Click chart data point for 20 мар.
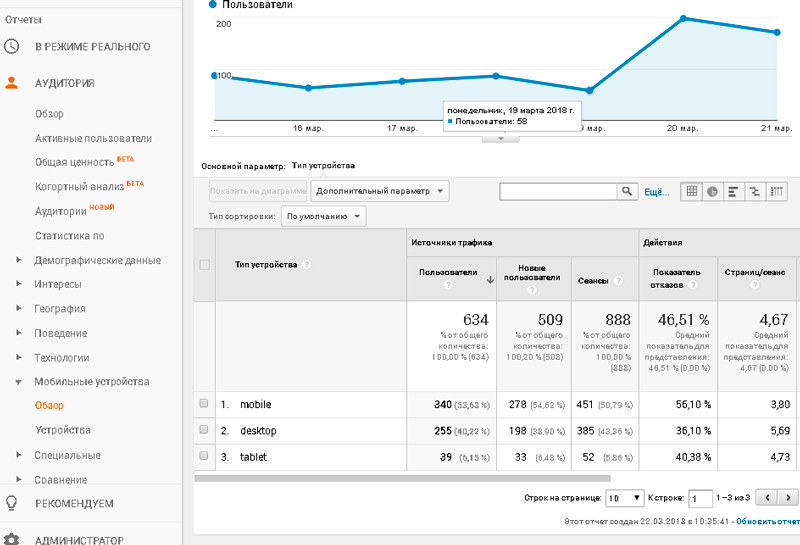 tap(683, 19)
